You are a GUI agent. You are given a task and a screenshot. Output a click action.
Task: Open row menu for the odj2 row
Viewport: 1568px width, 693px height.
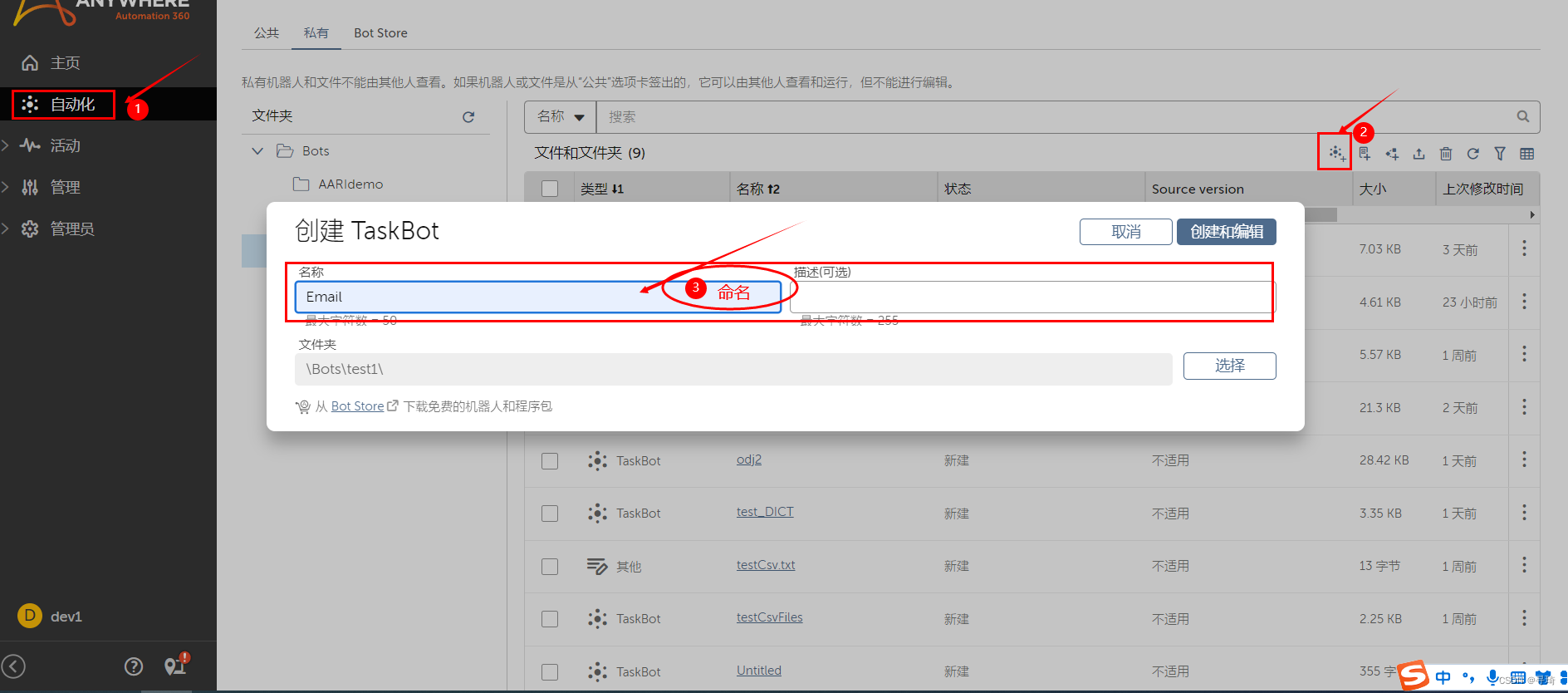(1524, 460)
